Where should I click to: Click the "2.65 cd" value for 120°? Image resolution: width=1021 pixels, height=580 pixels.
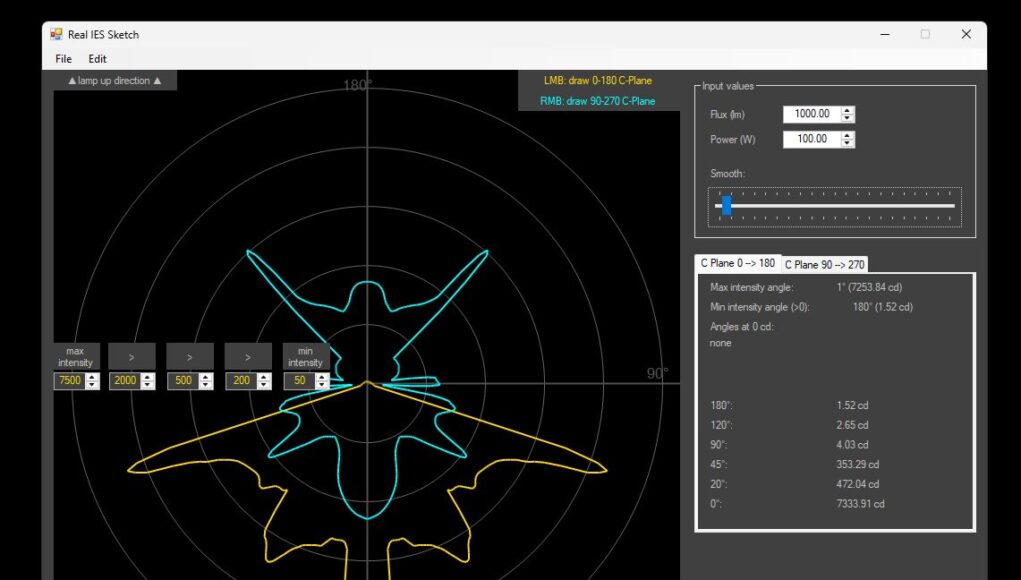pyautogui.click(x=852, y=425)
